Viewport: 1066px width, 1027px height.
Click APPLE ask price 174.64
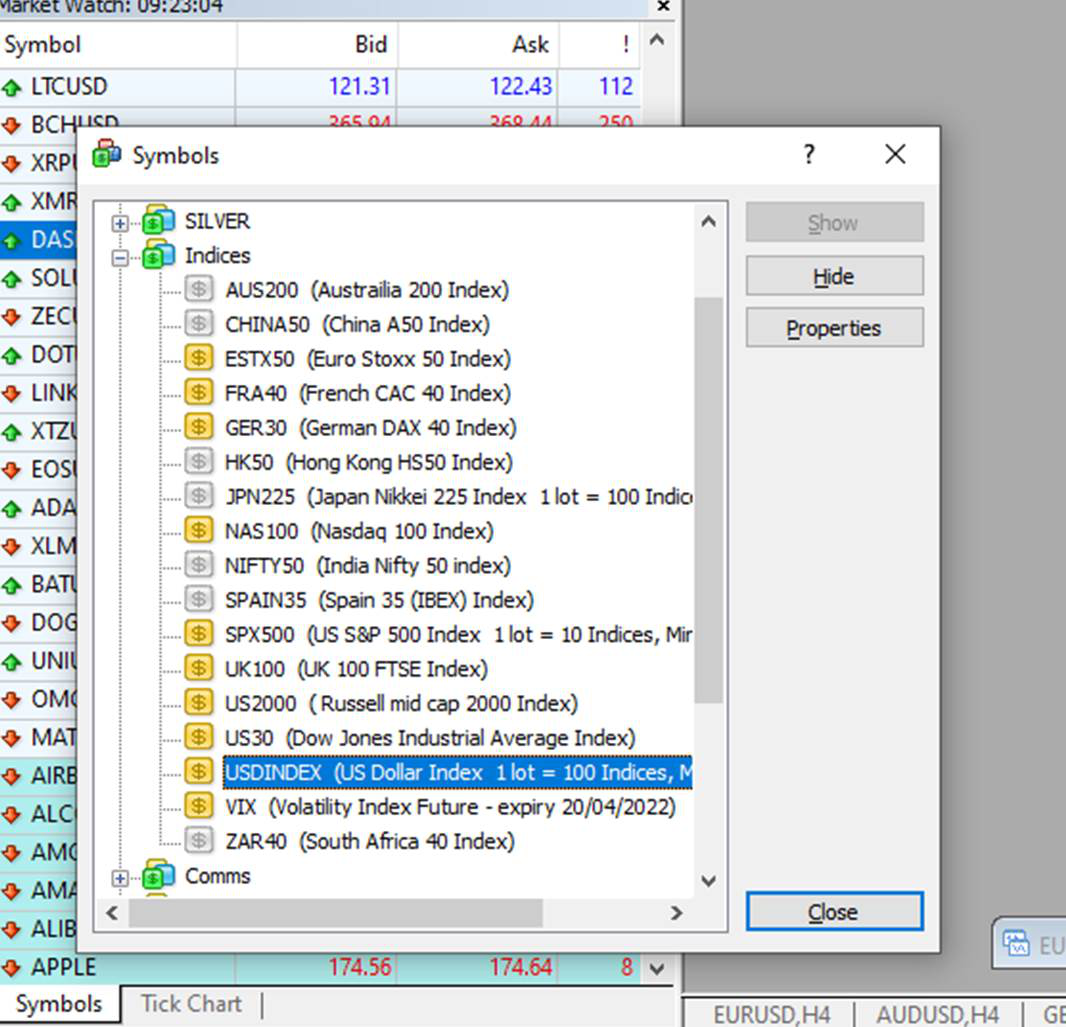[x=521, y=967]
